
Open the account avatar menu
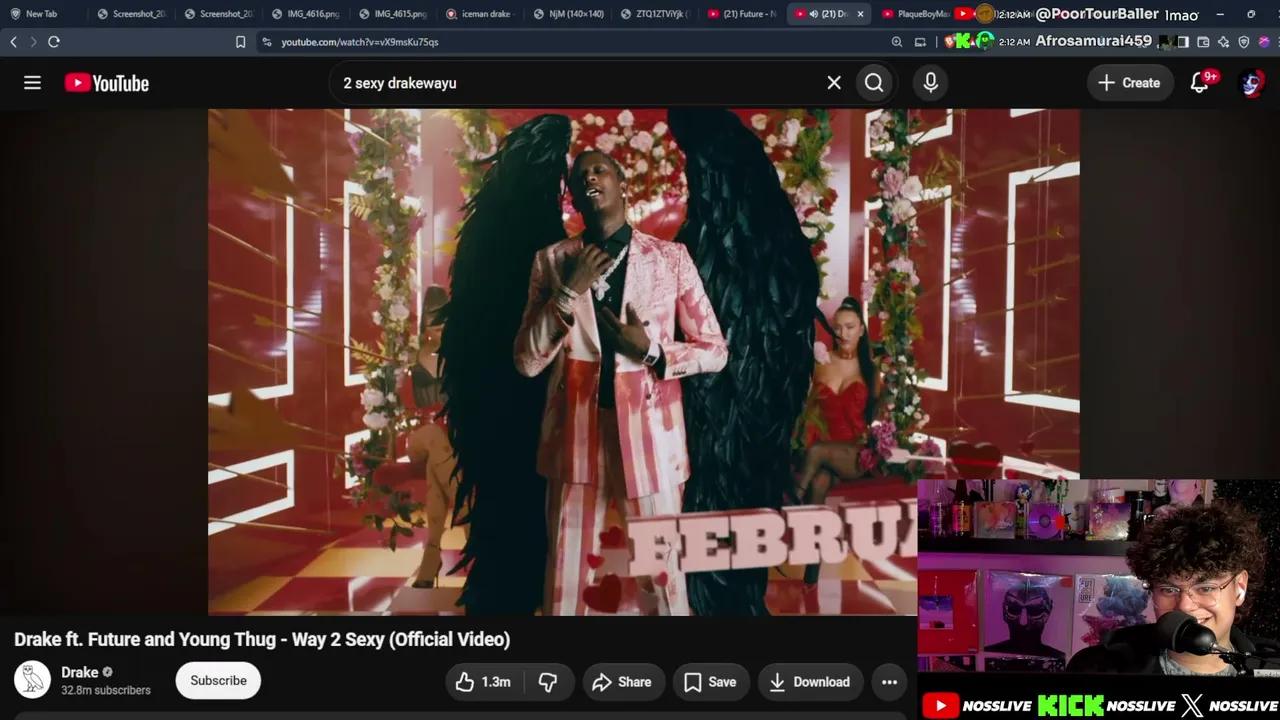(1251, 83)
